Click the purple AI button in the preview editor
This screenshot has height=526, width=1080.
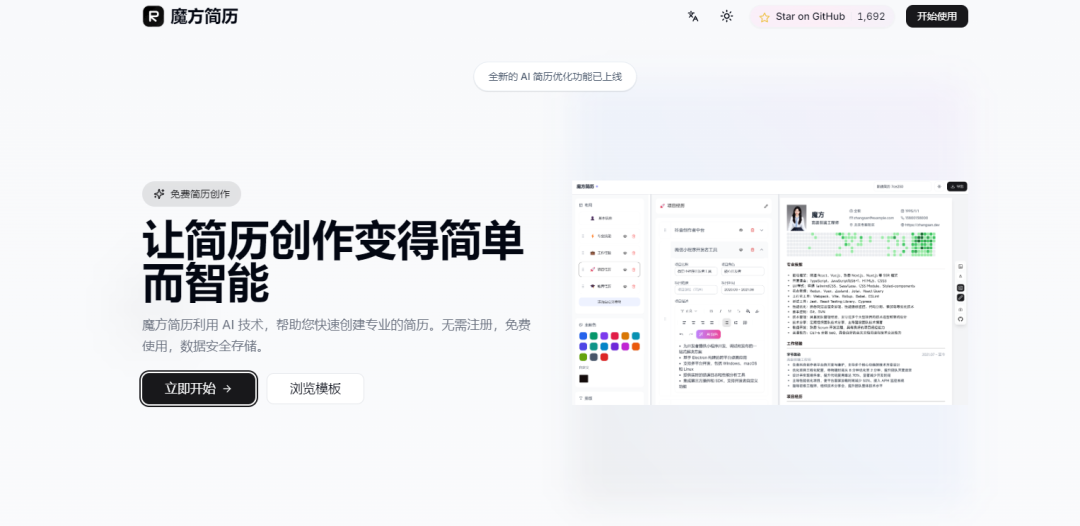pos(708,334)
